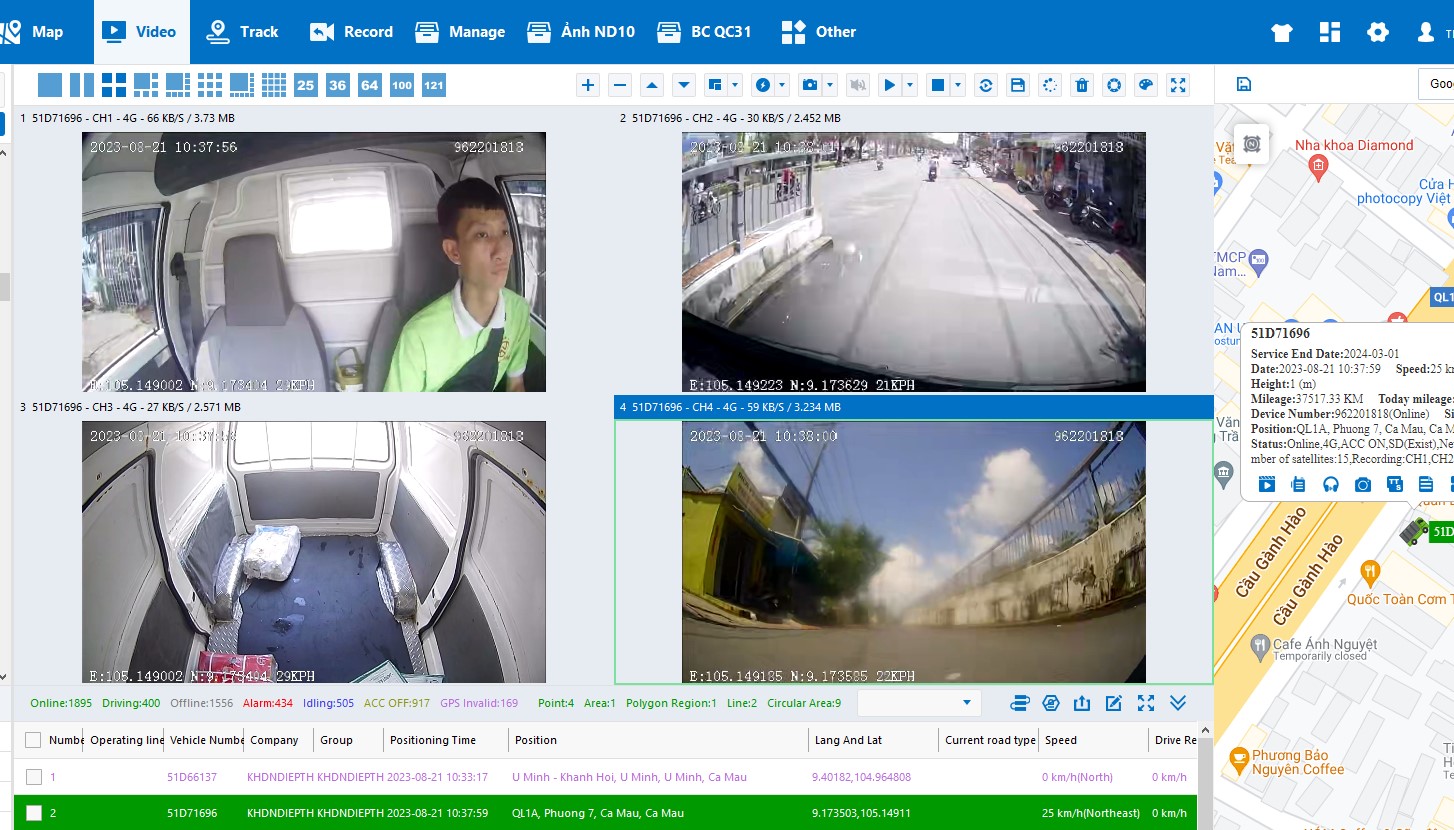Tick the checkbox on row 51D71696
This screenshot has height=830, width=1454.
(34, 813)
